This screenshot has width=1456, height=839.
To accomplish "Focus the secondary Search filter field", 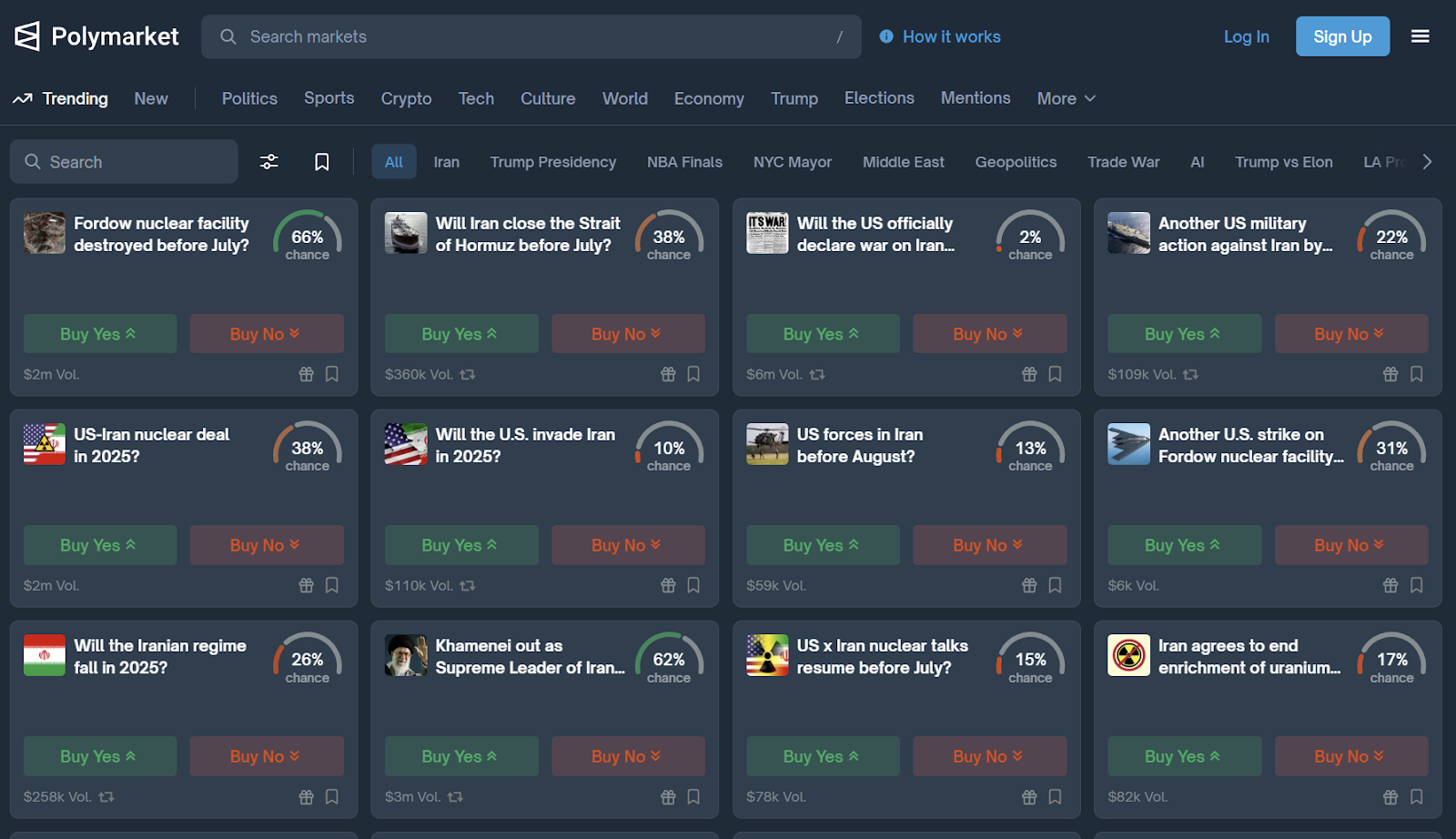I will coord(124,162).
